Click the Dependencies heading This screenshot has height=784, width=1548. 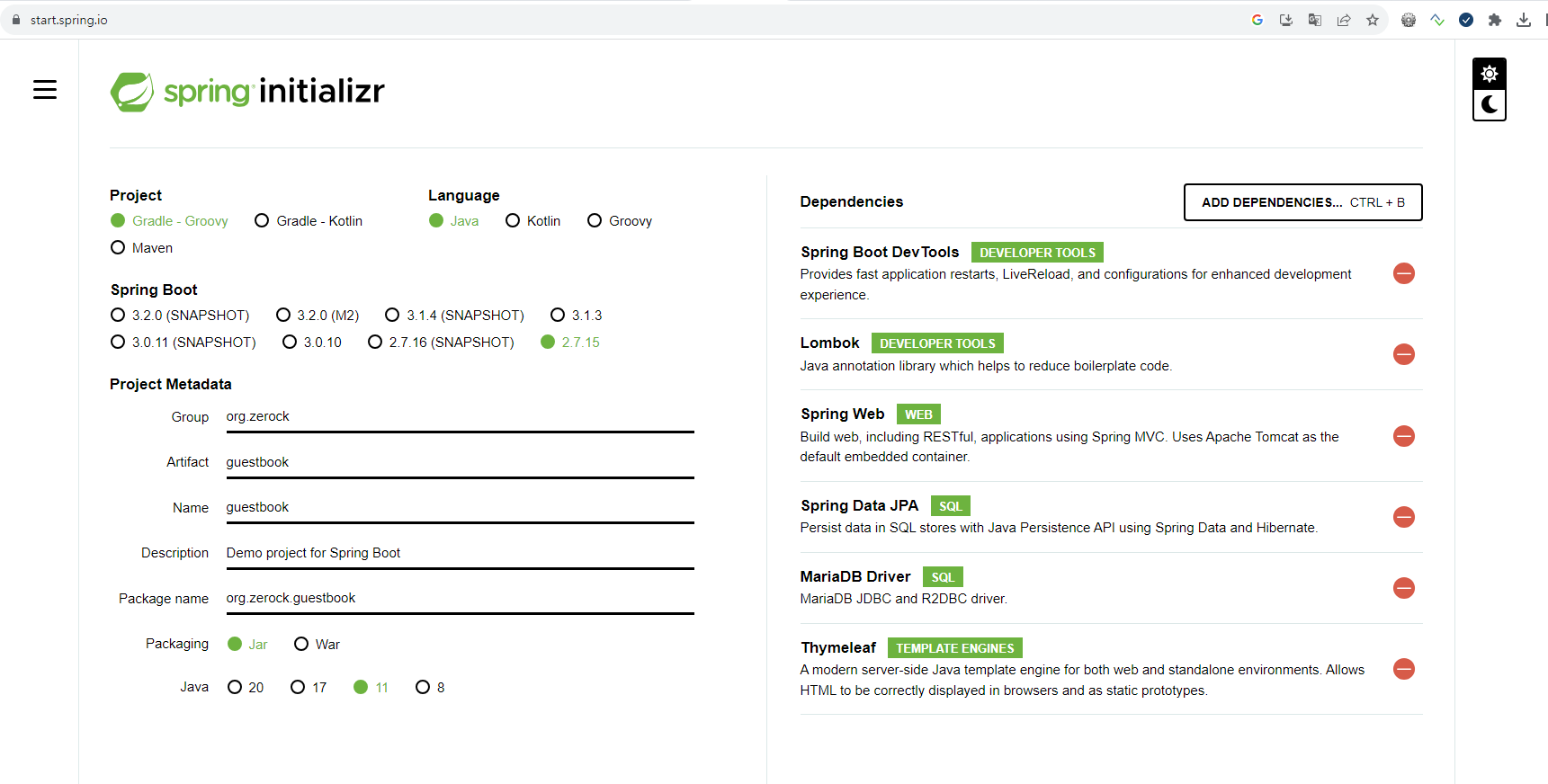tap(852, 202)
